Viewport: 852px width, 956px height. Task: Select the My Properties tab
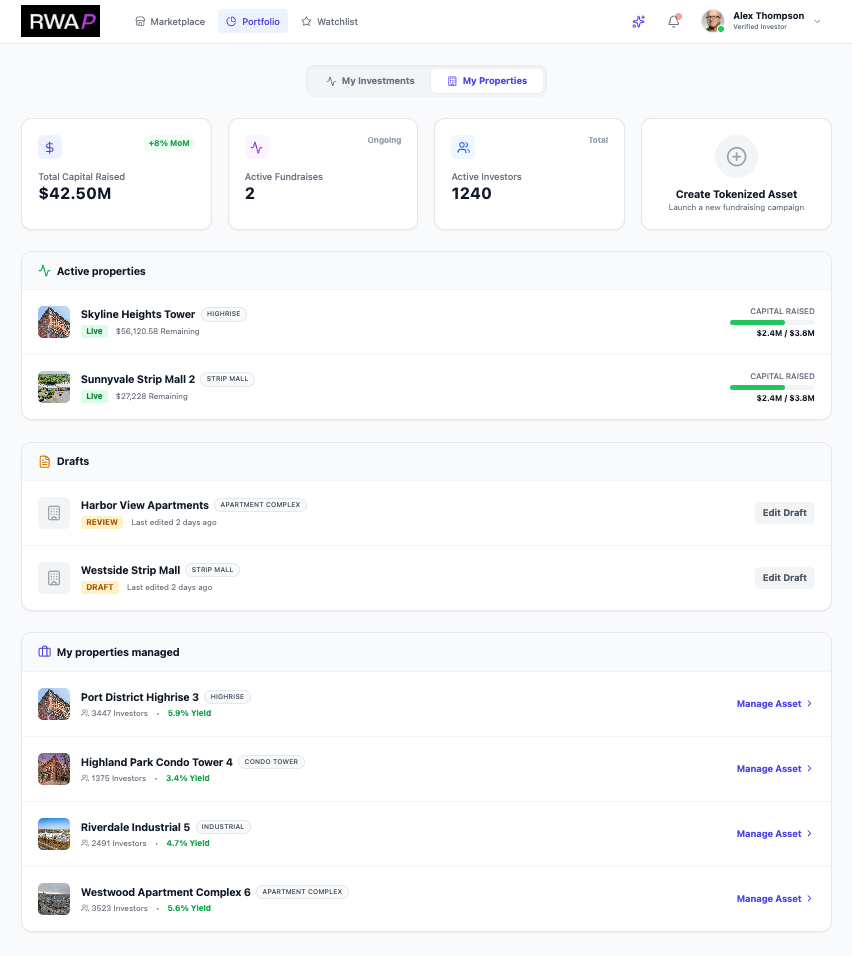[487, 81]
